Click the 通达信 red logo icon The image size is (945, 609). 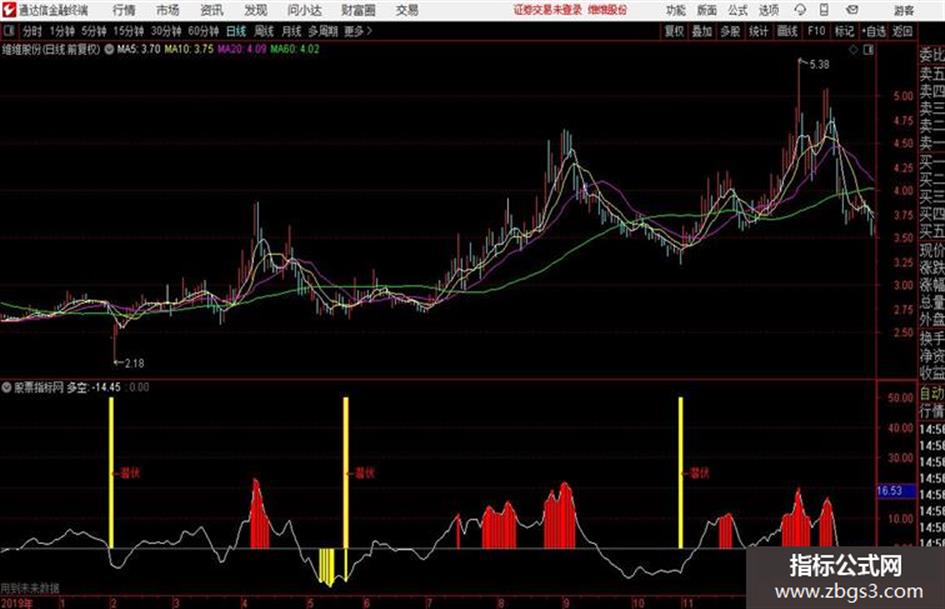(9, 10)
